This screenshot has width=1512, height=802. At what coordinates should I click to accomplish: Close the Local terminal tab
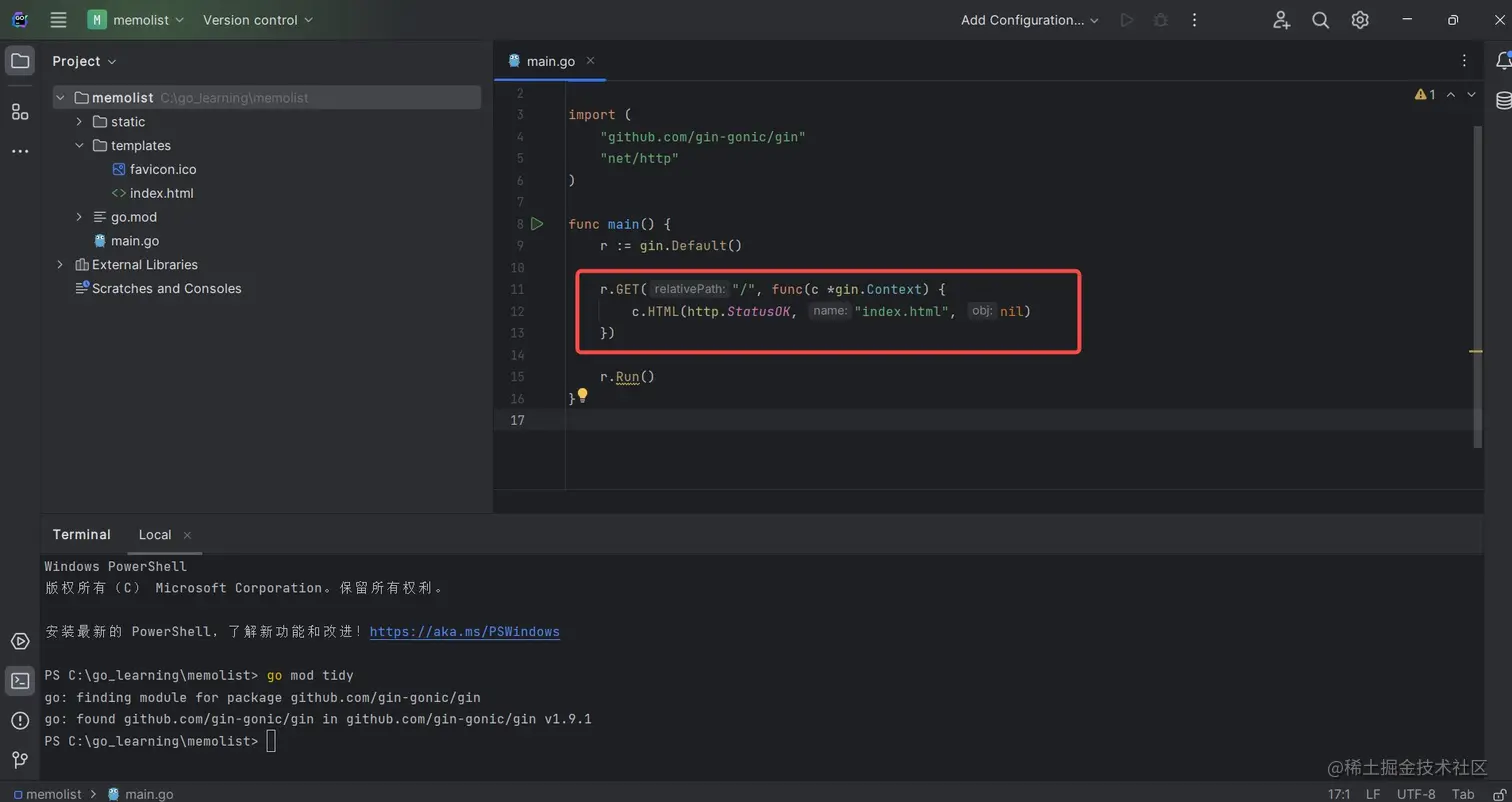click(187, 535)
